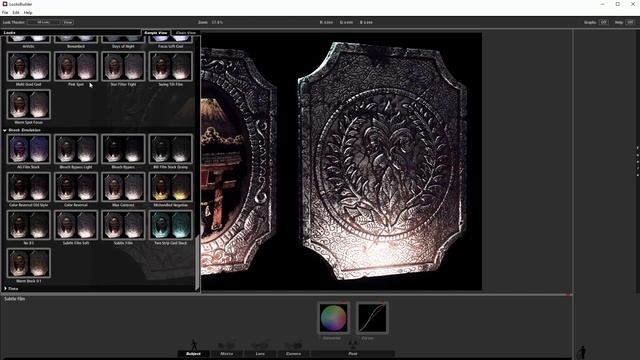Collapse the Stock Emulation category
Screen dimensions: 640x360
pyautogui.click(x=5, y=130)
